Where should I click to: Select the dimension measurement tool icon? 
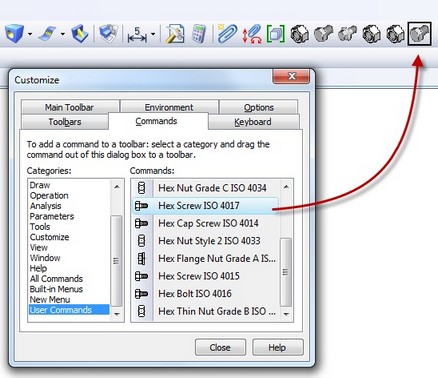(x=137, y=35)
